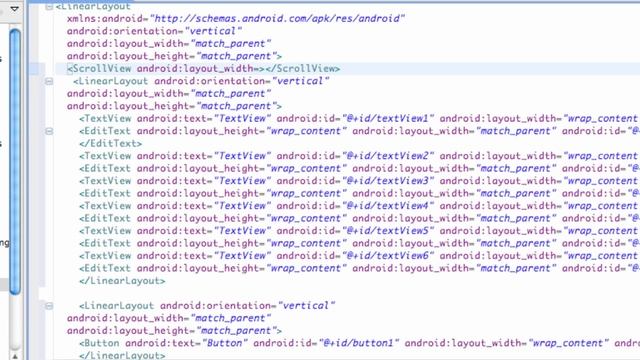Screen dimensions: 640x360
Task: Click the TextView line with id textView1
Action: point(359,119)
